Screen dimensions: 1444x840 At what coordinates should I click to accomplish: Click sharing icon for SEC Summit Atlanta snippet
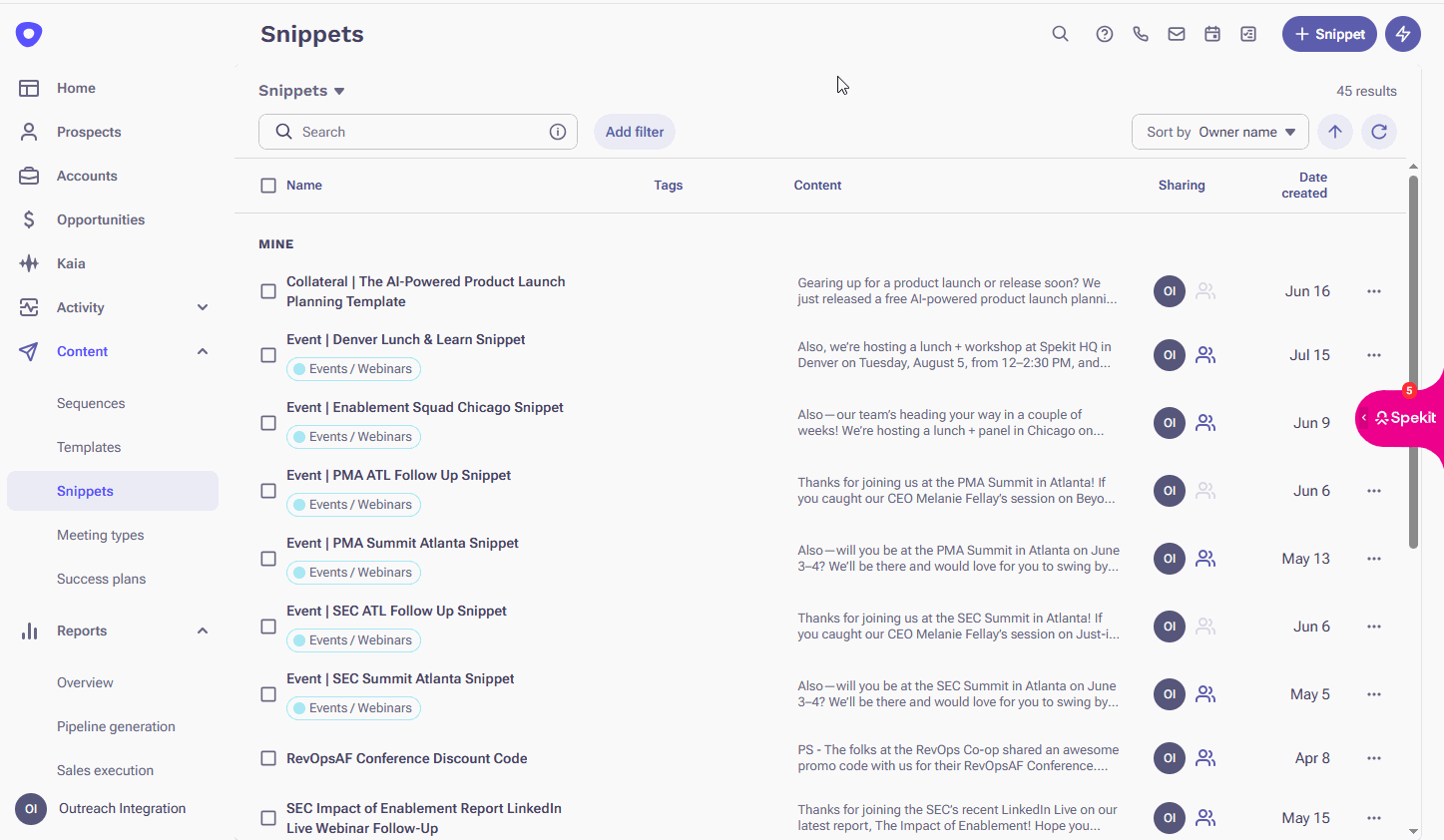[x=1205, y=694]
